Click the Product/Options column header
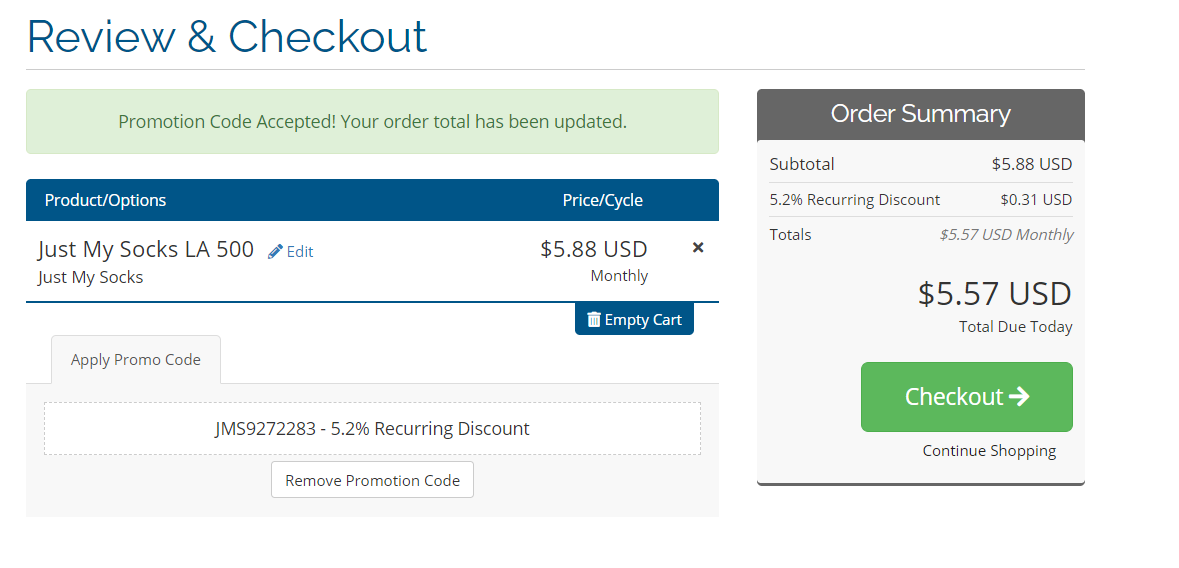1179x568 pixels. (x=106, y=200)
